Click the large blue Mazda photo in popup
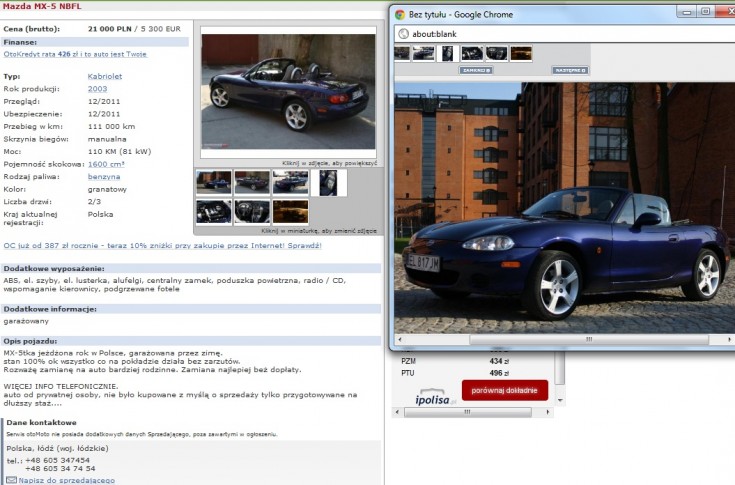 click(x=564, y=208)
